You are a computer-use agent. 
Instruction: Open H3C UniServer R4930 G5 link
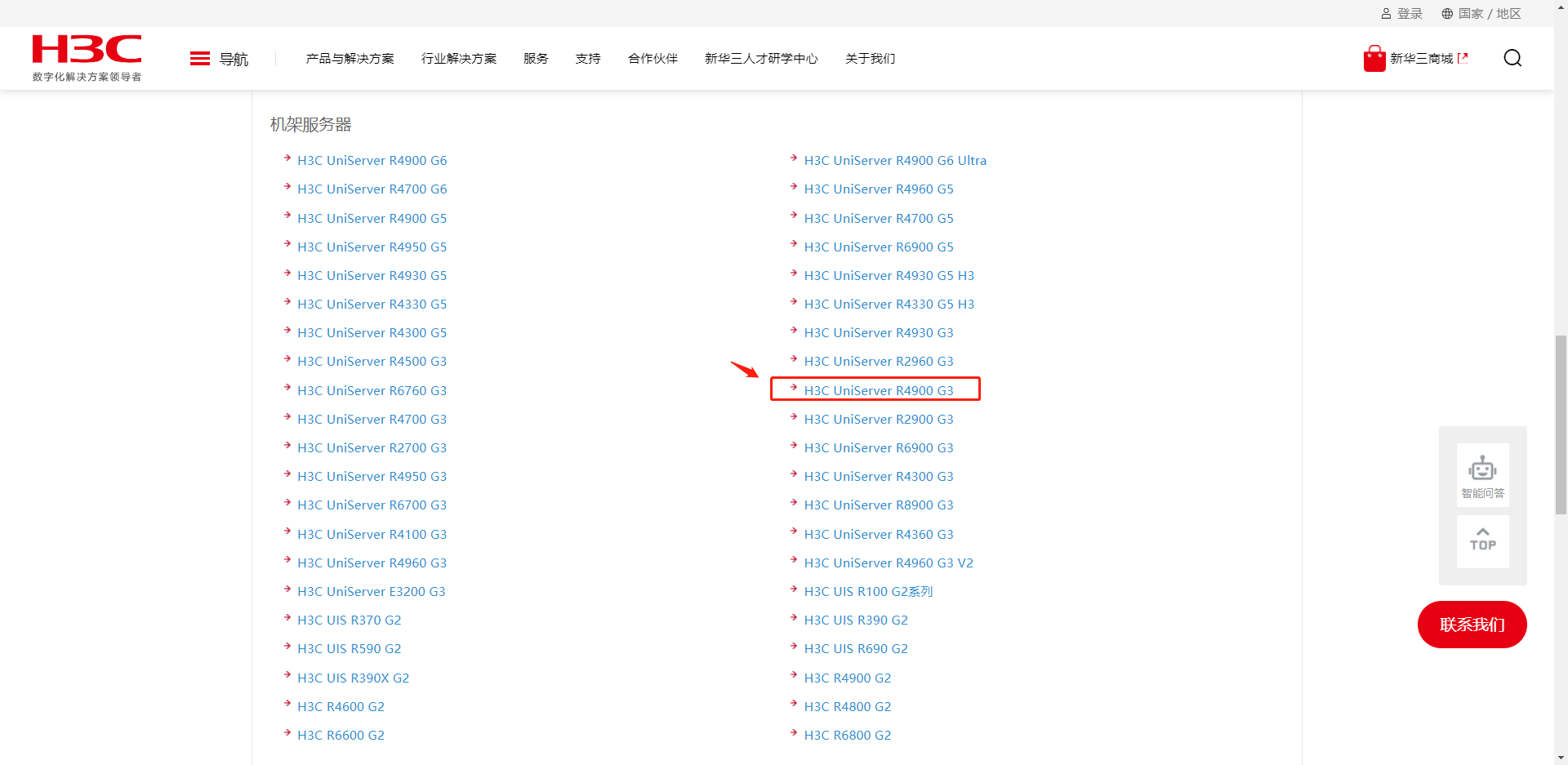(372, 276)
